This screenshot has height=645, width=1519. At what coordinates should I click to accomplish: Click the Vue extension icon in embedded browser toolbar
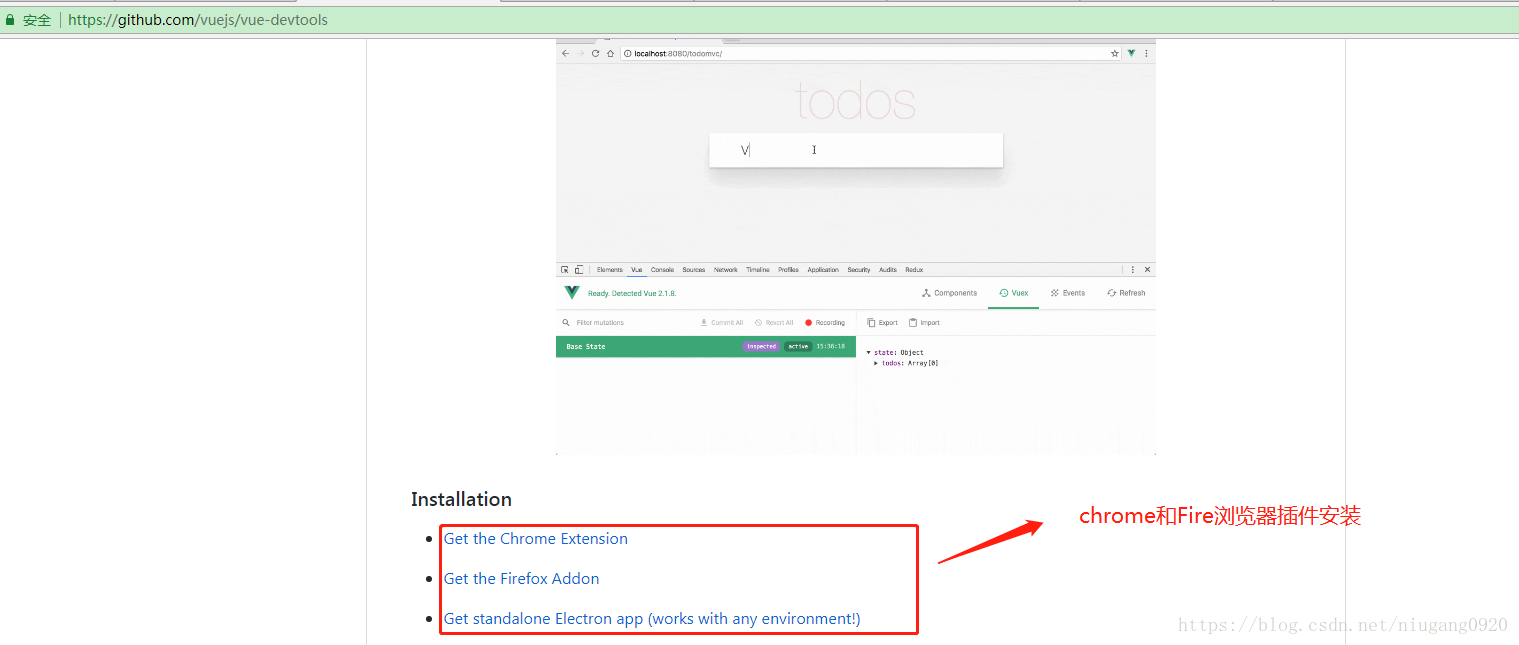(1131, 54)
